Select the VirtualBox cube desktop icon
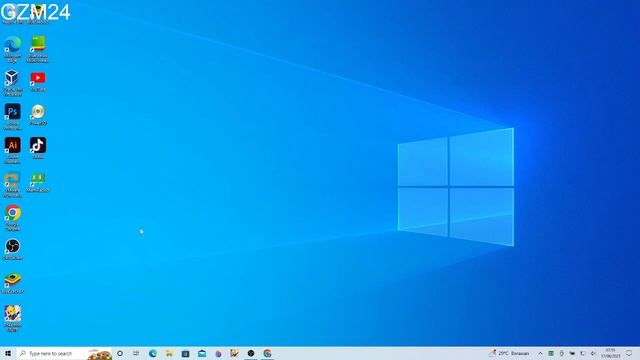Screen dimensions: 640x360 click(x=12, y=83)
